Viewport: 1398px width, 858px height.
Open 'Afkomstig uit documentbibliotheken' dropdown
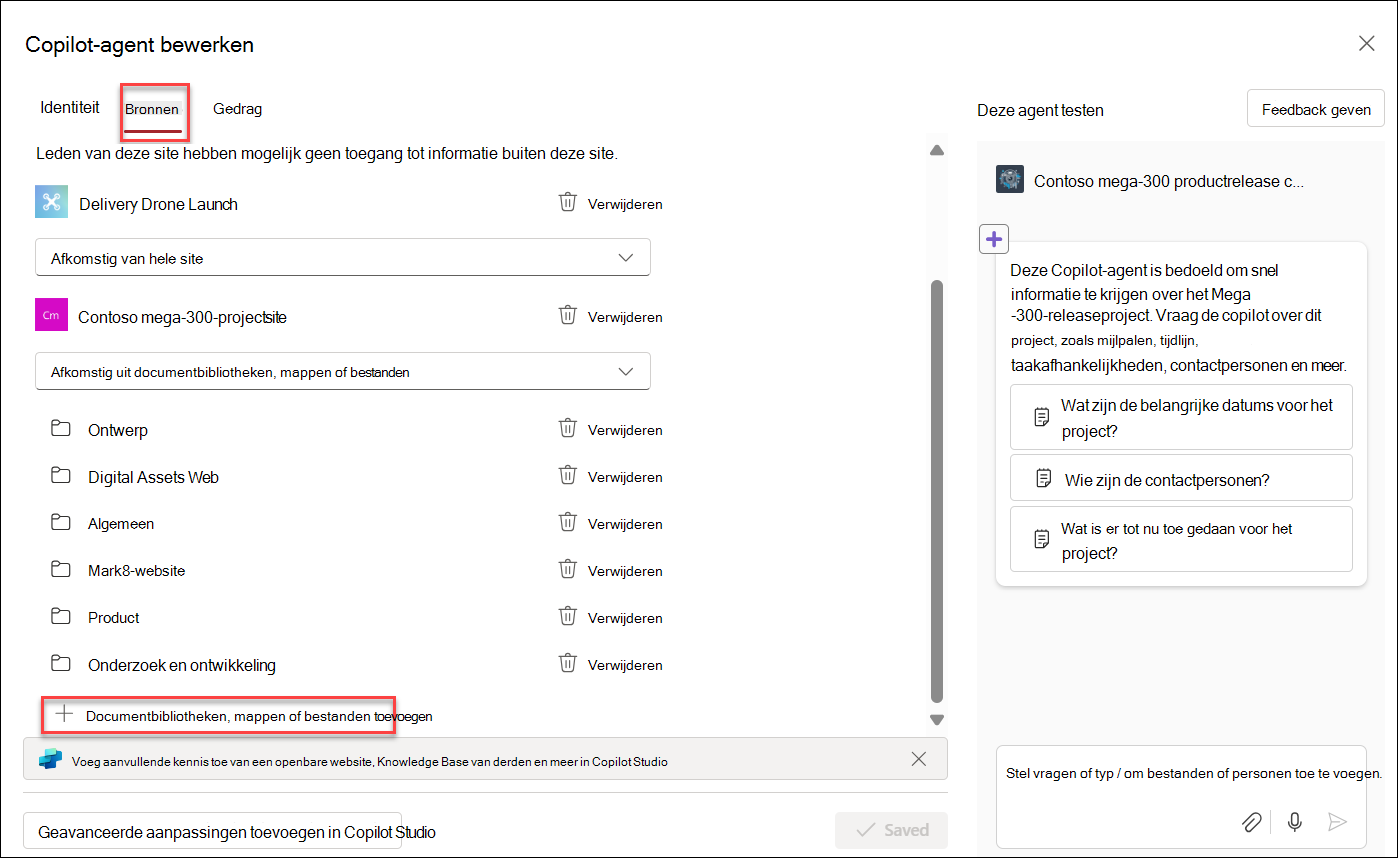click(343, 371)
